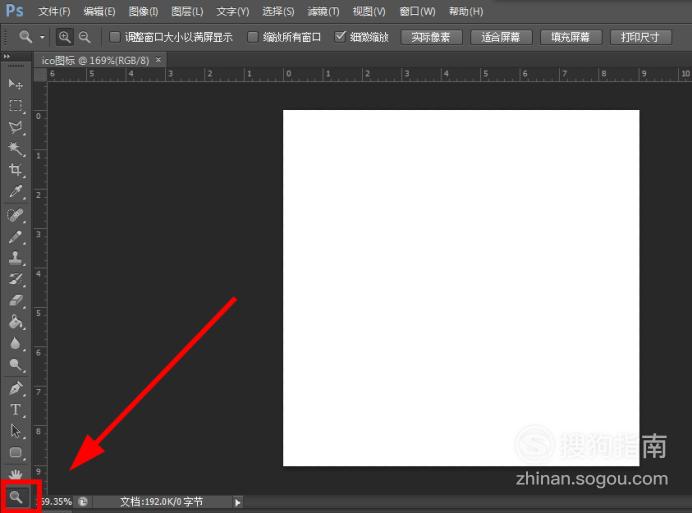Click the 适合屏幕 button

501,37
